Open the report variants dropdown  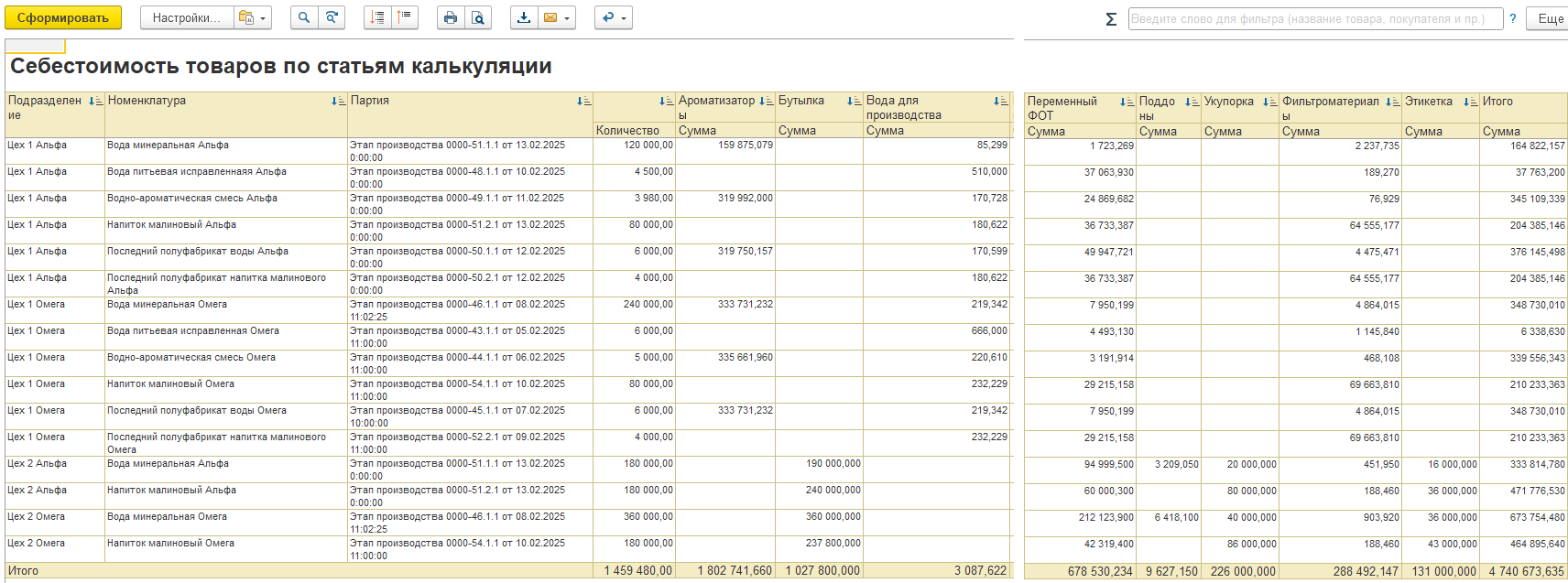point(252,18)
